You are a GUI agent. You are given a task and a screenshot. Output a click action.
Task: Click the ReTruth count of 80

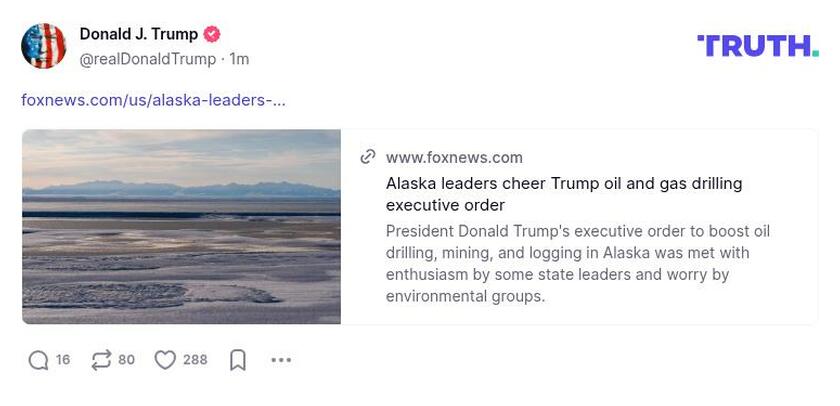click(126, 360)
